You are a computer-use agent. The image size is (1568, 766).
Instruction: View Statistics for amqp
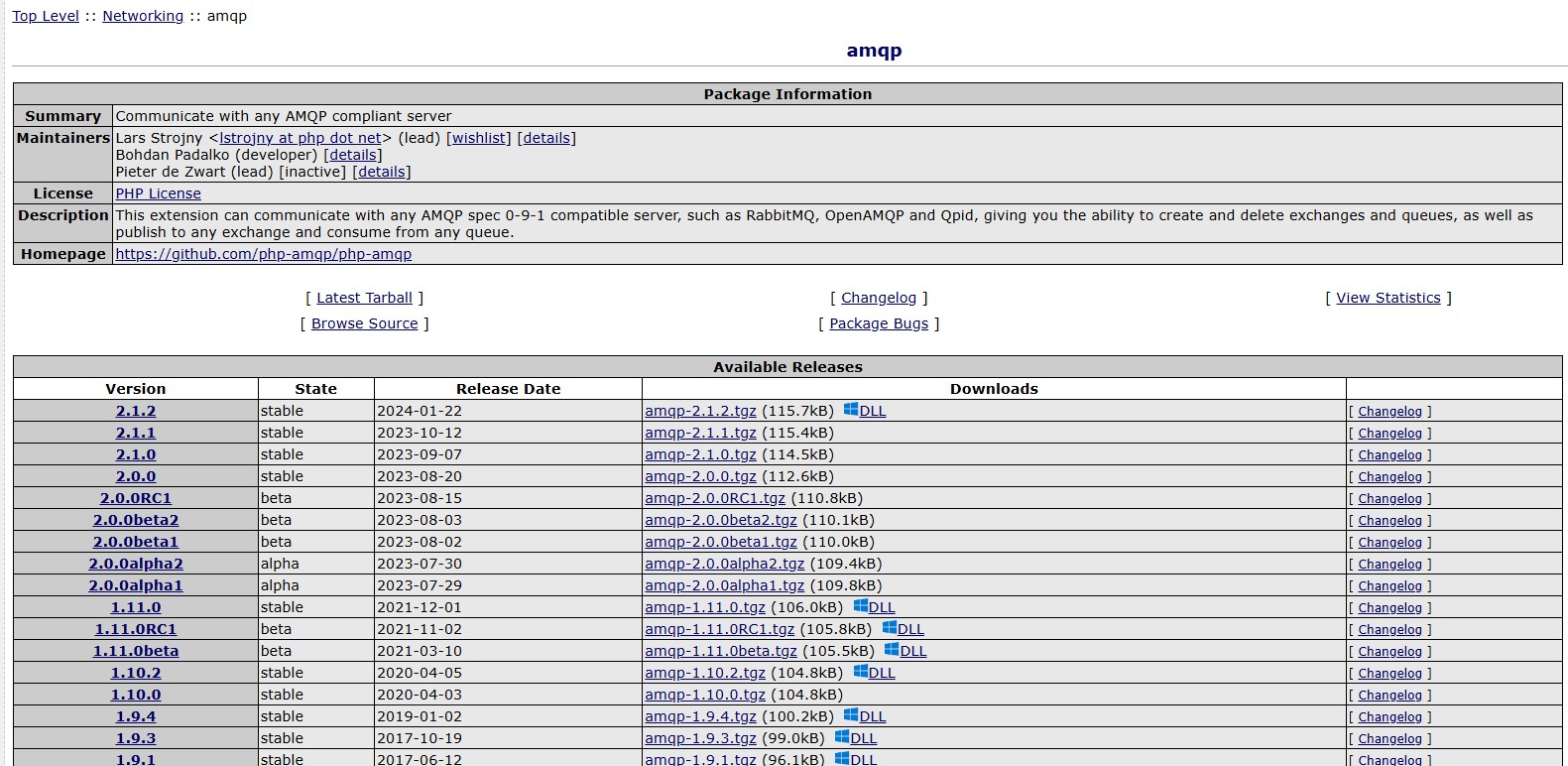coord(1387,298)
